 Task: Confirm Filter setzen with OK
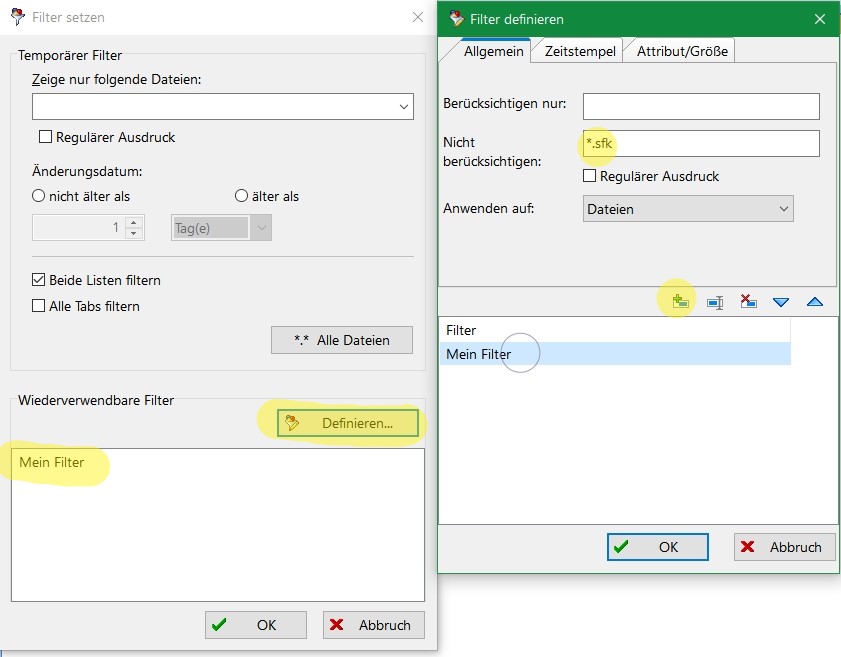[x=256, y=625]
